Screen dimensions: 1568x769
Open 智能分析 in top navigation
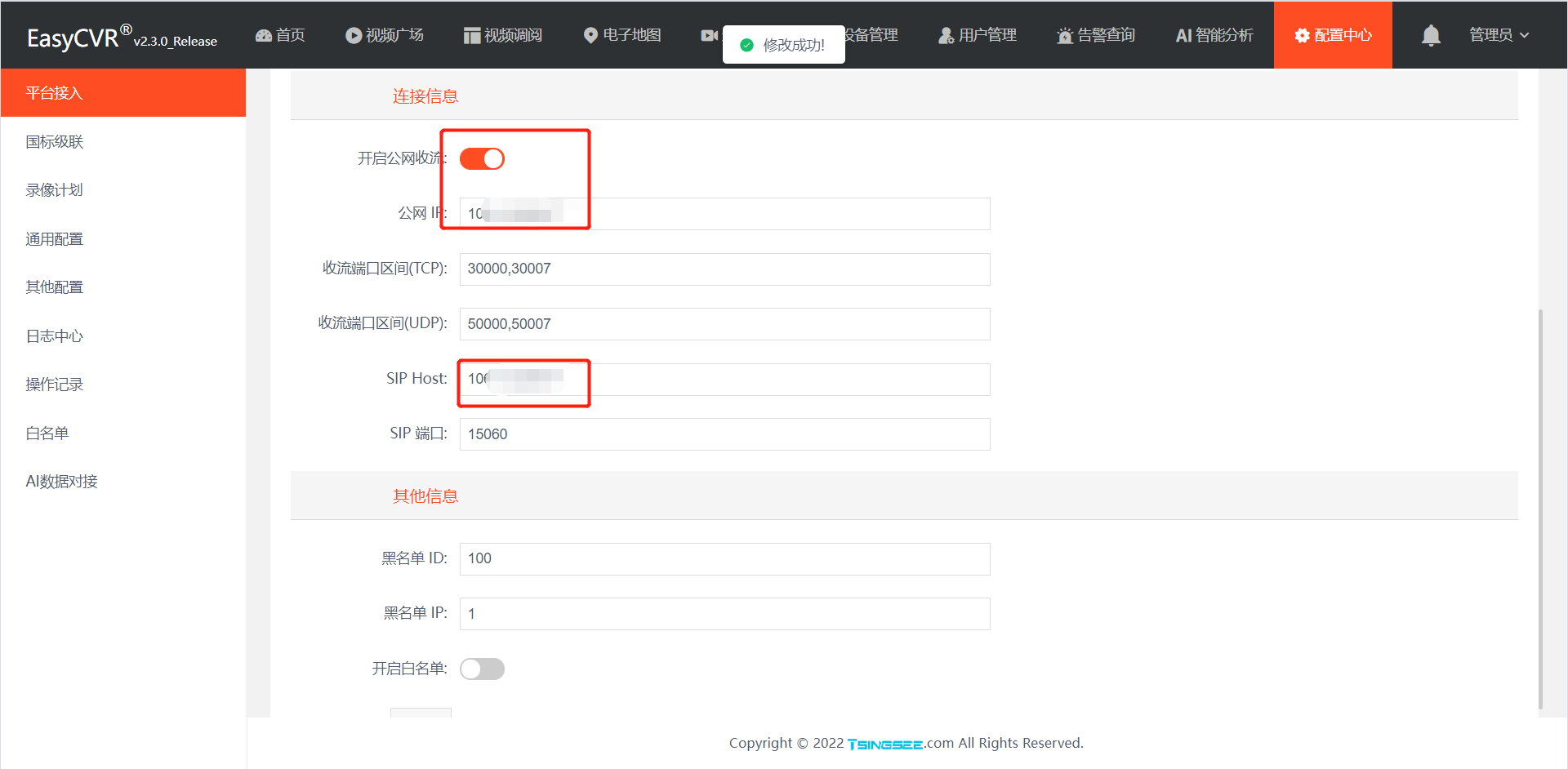point(1214,35)
